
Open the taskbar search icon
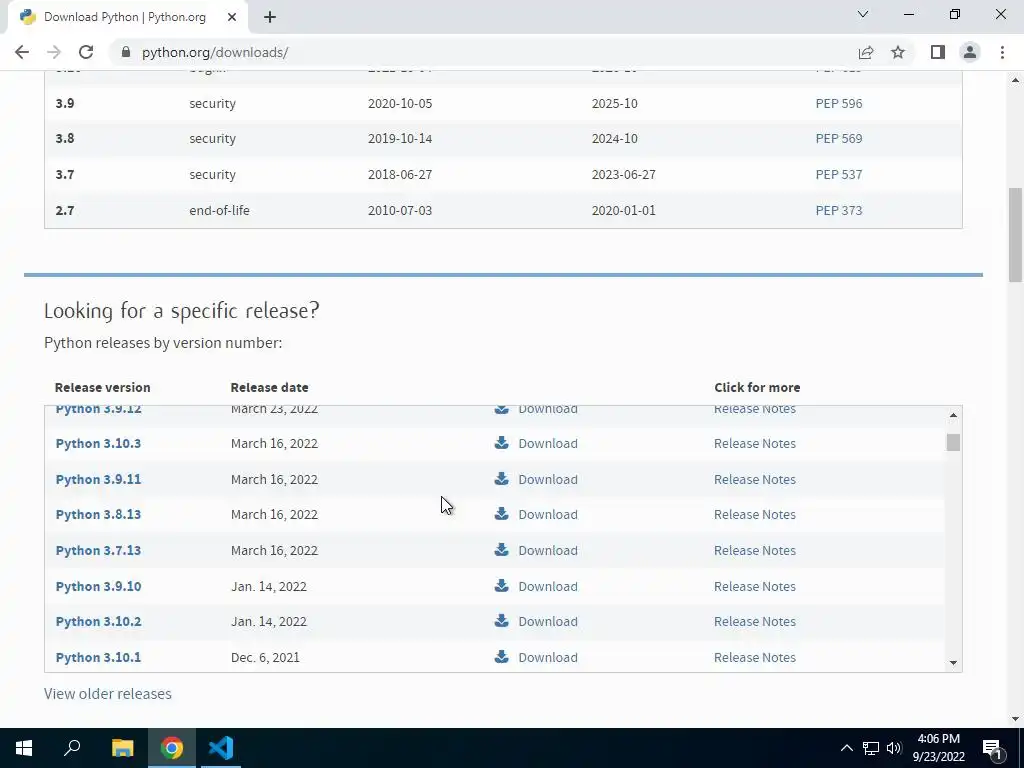(72, 748)
